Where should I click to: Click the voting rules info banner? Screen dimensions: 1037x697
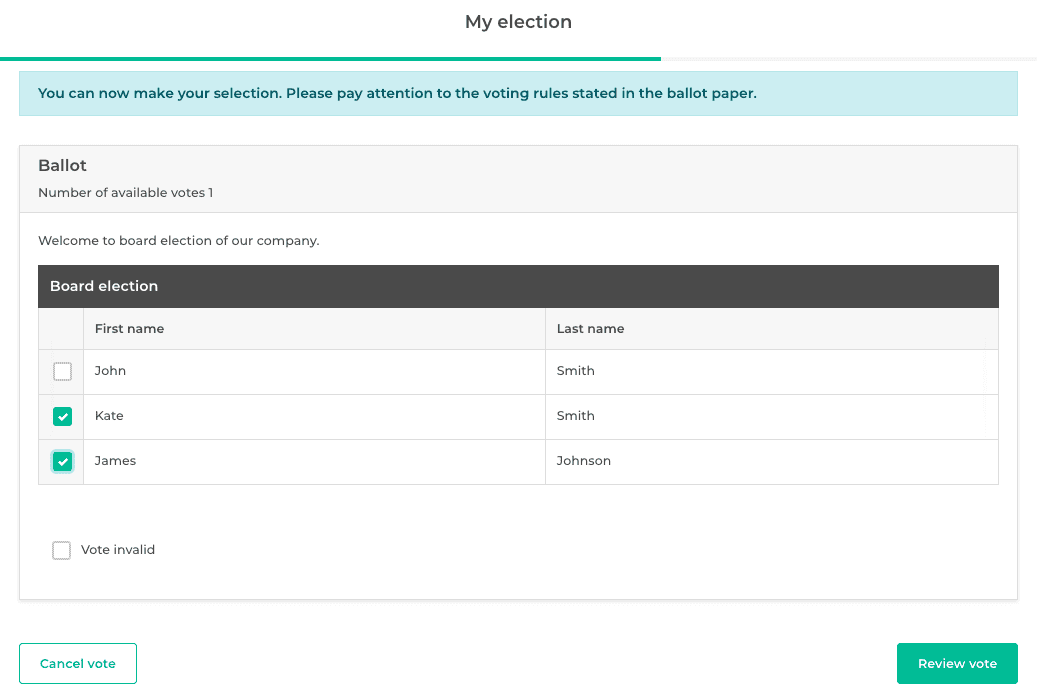tap(518, 94)
